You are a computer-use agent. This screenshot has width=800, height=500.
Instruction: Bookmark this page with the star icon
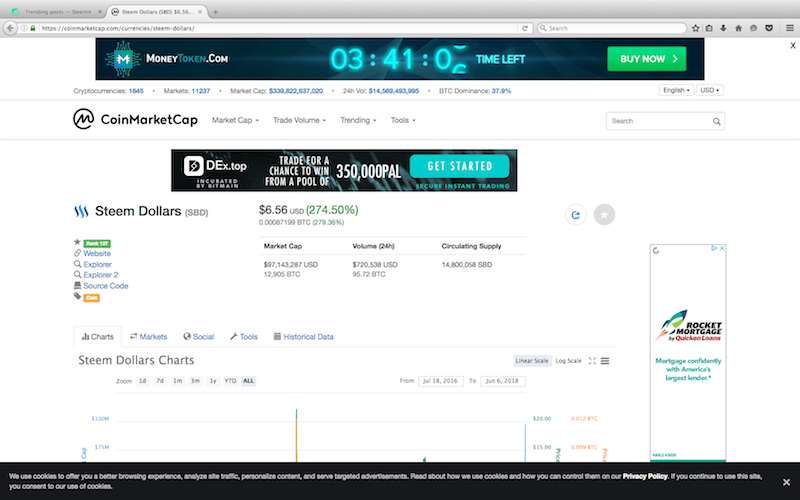pos(695,28)
